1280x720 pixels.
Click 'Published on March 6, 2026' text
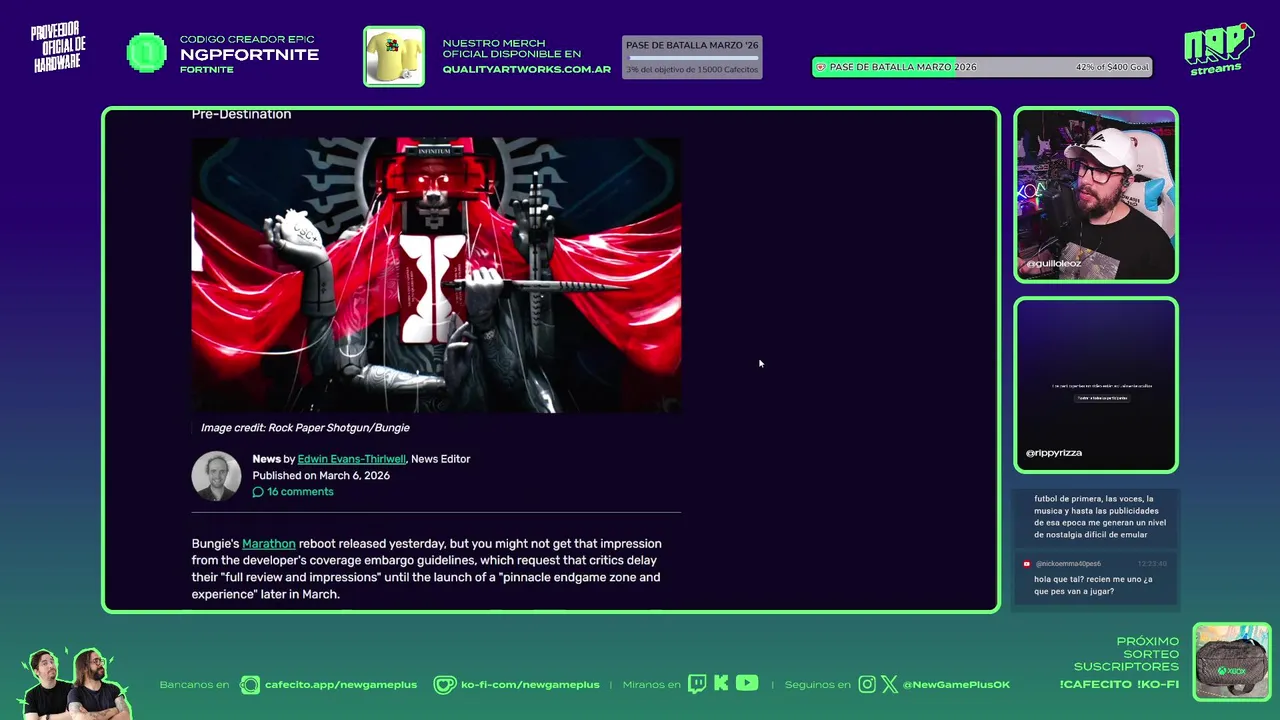pyautogui.click(x=321, y=476)
